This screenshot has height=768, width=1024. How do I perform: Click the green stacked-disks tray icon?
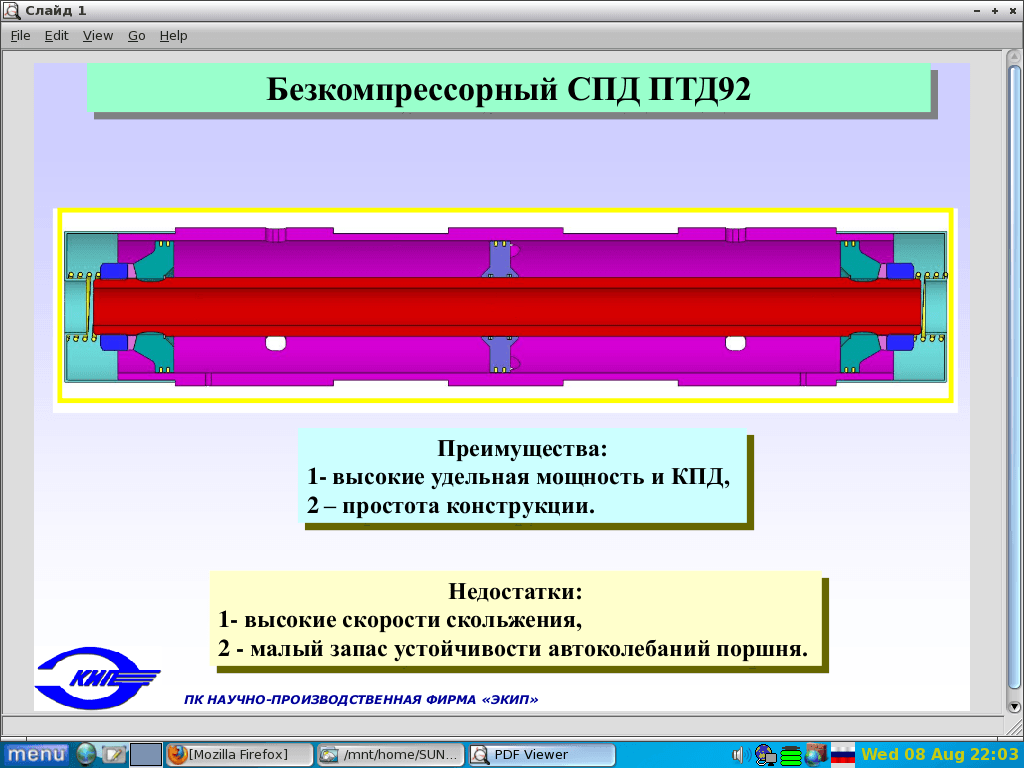pyautogui.click(x=791, y=756)
